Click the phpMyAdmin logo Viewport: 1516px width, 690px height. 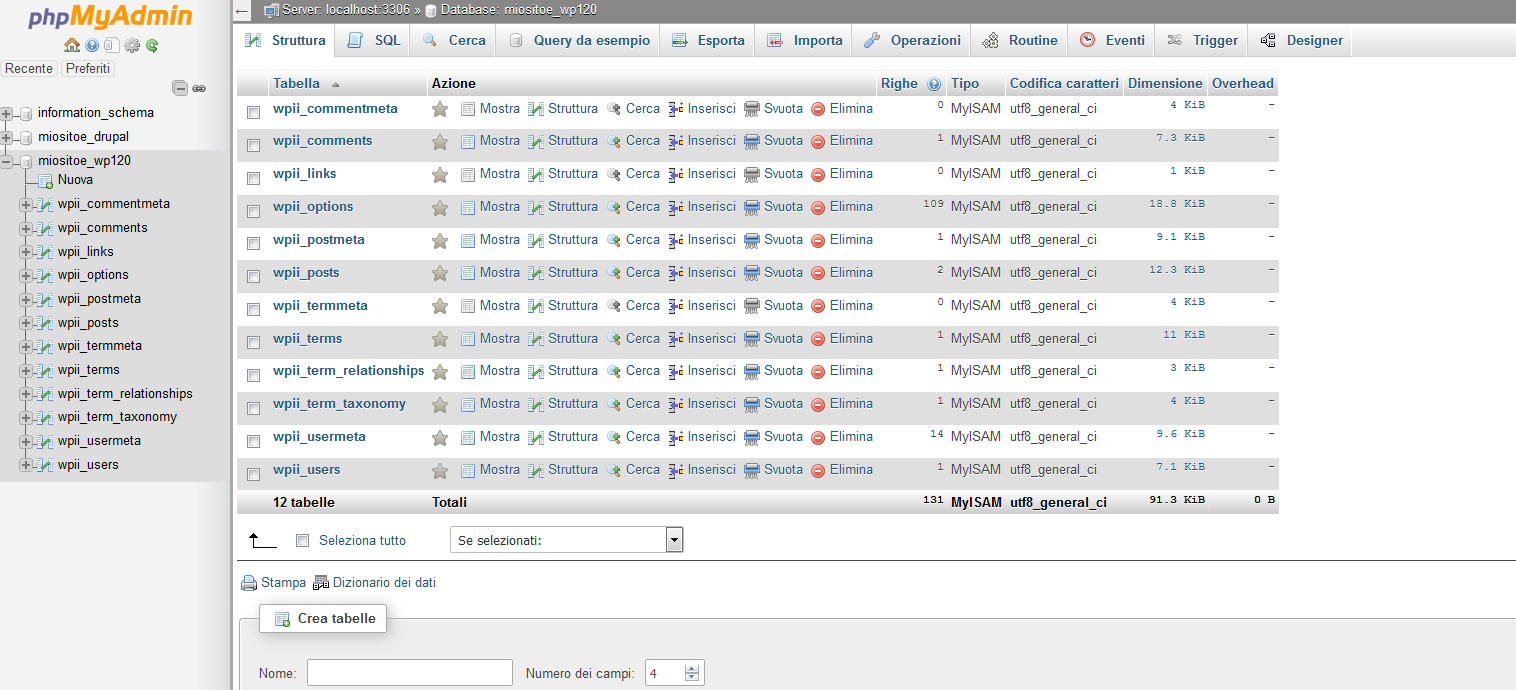[110, 17]
